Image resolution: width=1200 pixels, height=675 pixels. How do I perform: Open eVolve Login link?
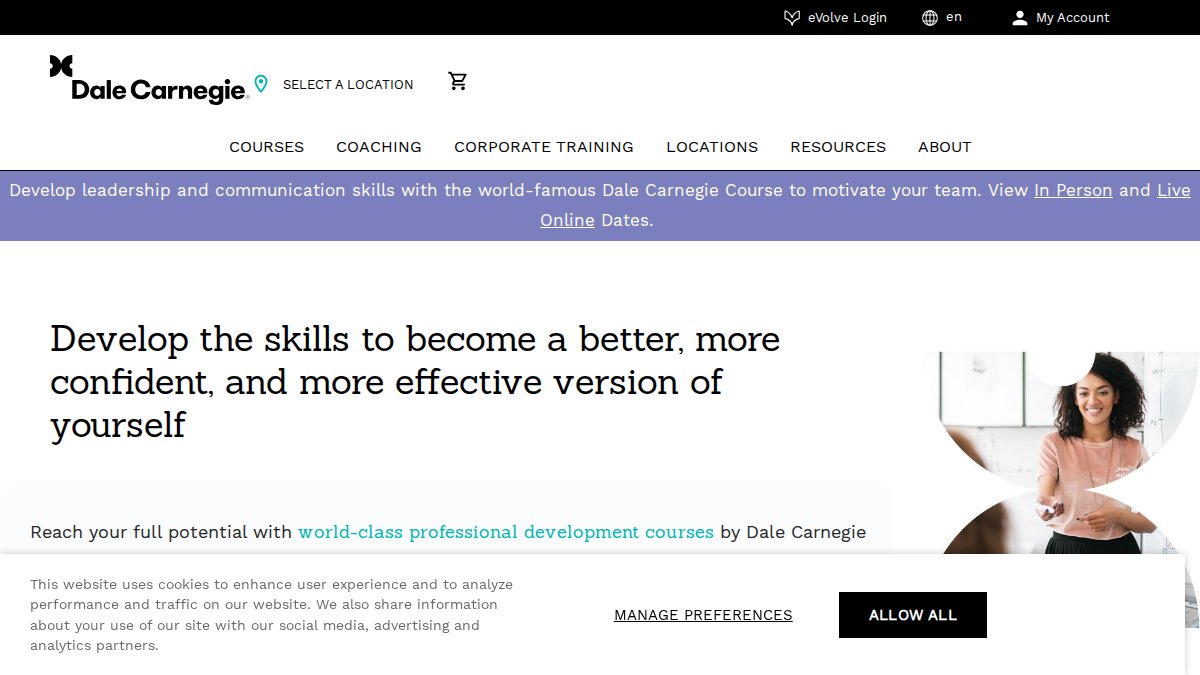coord(847,18)
